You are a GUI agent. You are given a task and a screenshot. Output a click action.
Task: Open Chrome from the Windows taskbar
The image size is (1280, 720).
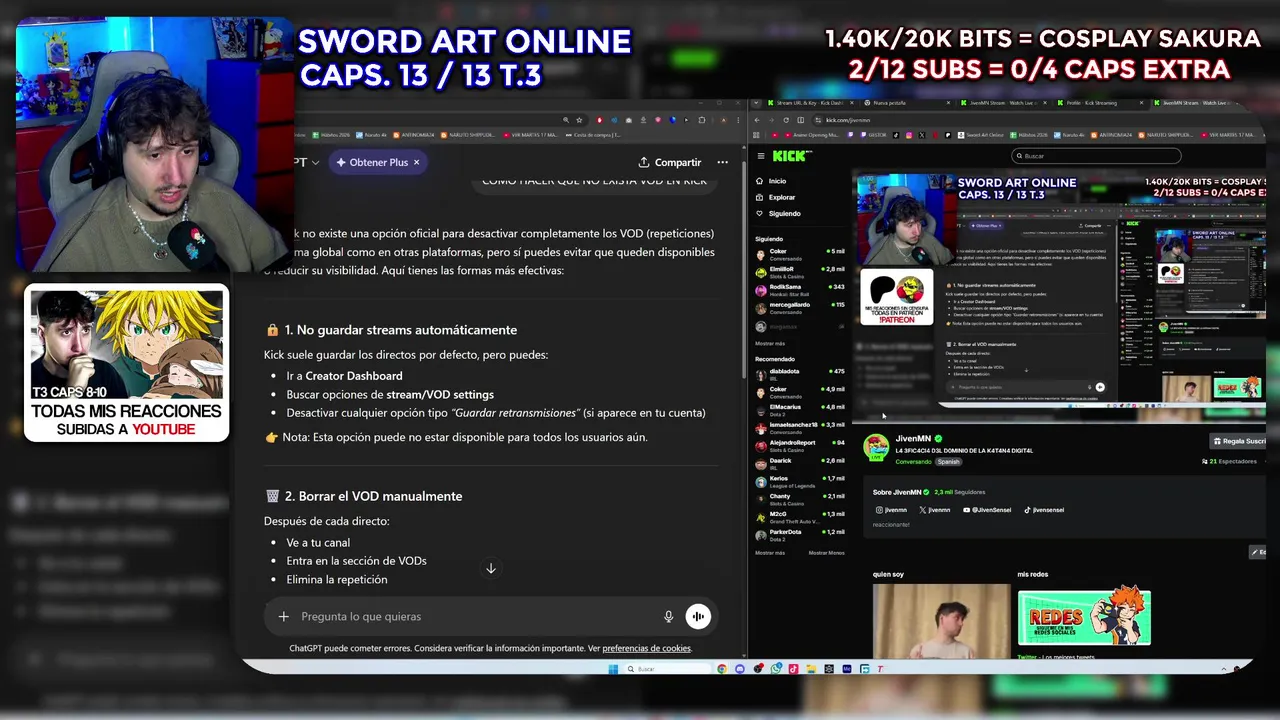tap(722, 669)
